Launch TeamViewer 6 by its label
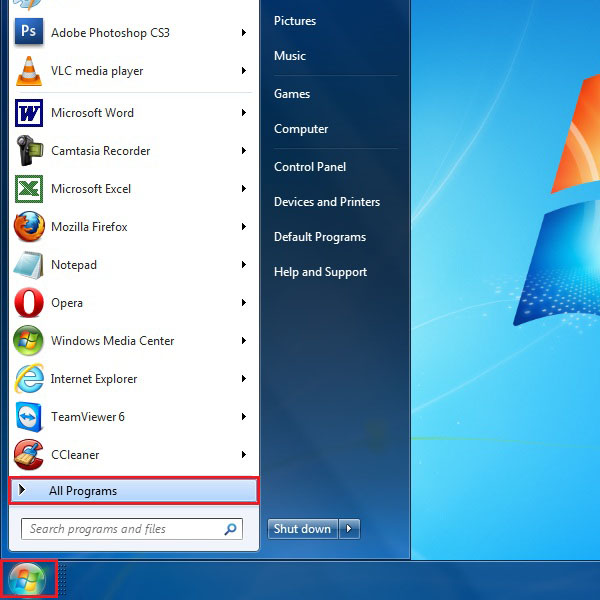 (88, 417)
